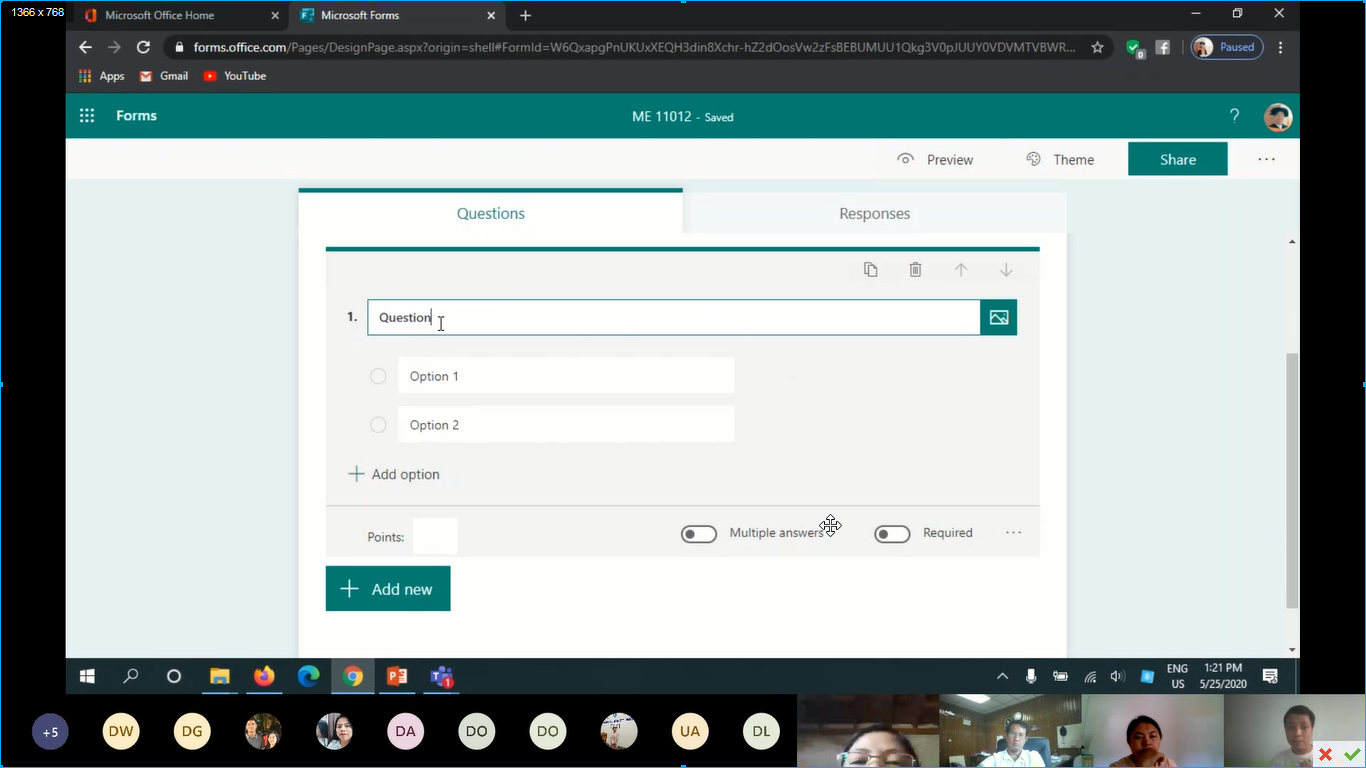Click the Add new button

(x=388, y=589)
